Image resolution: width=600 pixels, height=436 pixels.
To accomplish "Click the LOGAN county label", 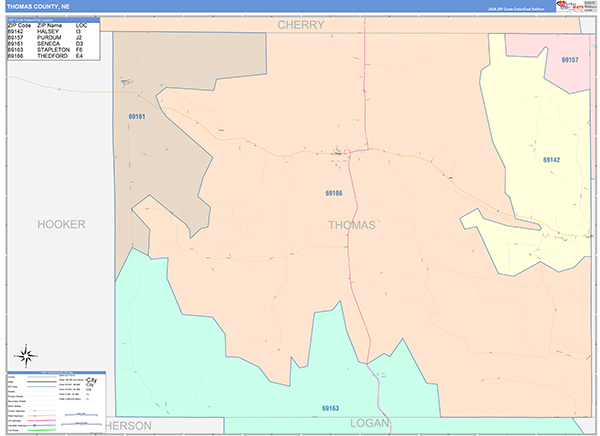I will [370, 423].
